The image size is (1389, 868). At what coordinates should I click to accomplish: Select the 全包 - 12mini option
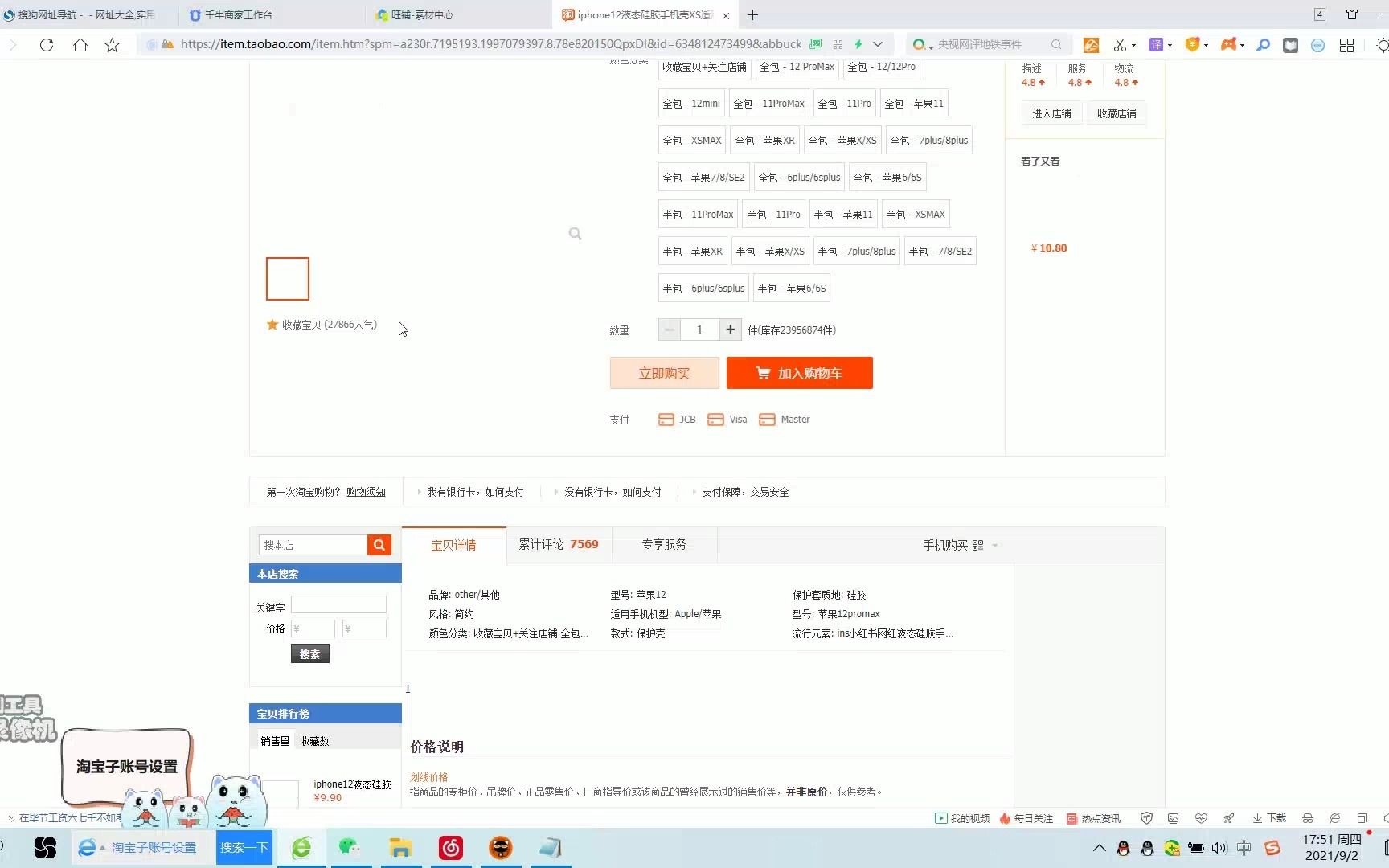(691, 104)
